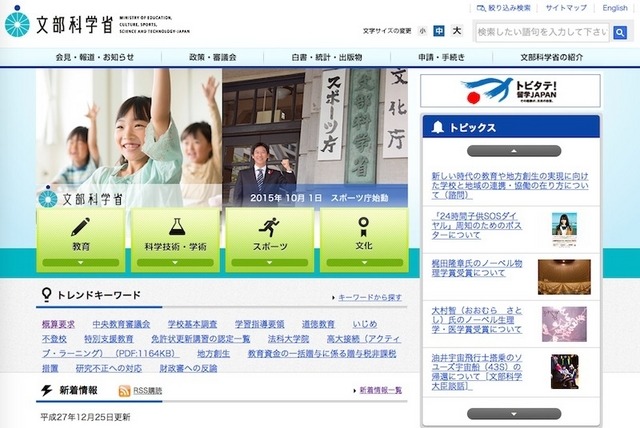Click the 絞り込み検索 icon link
This screenshot has height=428, width=640.
point(504,8)
